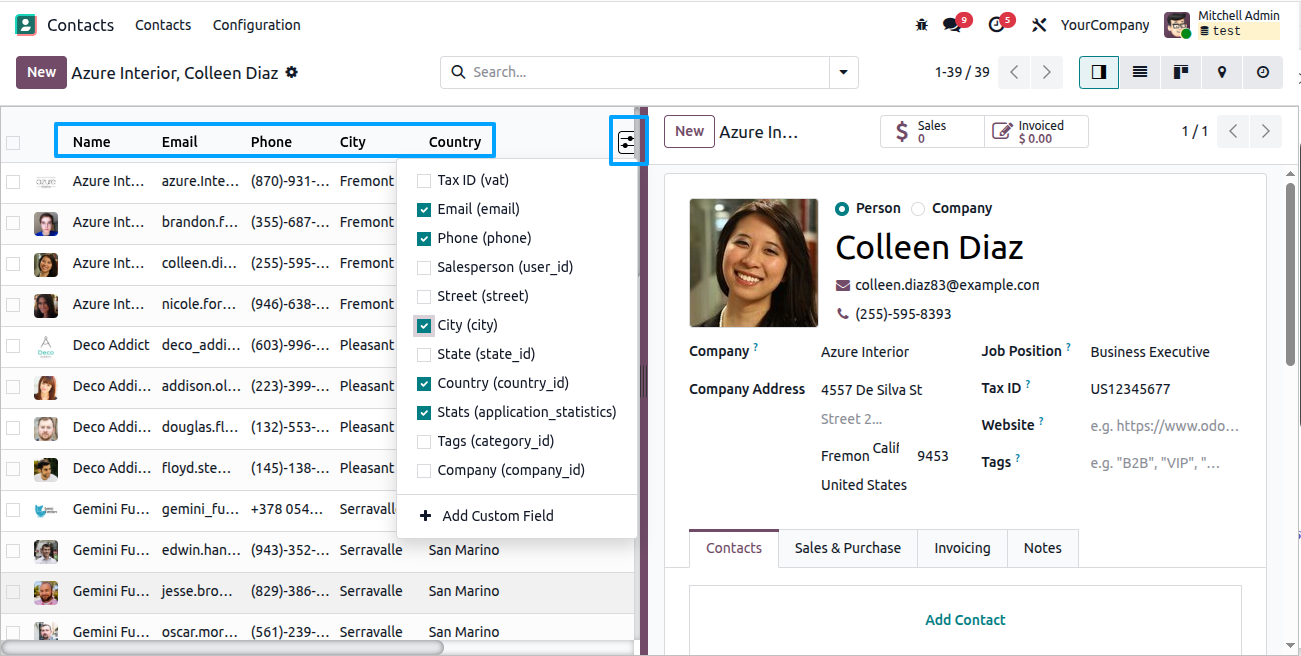The height and width of the screenshot is (656, 1301).
Task: Switch to the list view icon
Action: pyautogui.click(x=1139, y=72)
